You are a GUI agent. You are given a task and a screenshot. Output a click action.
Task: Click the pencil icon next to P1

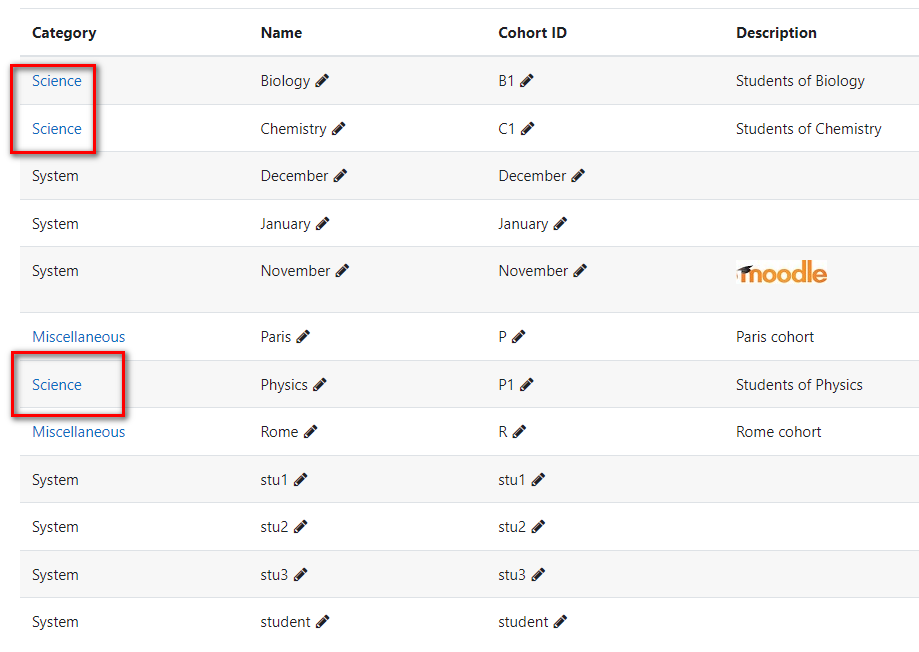coord(526,385)
